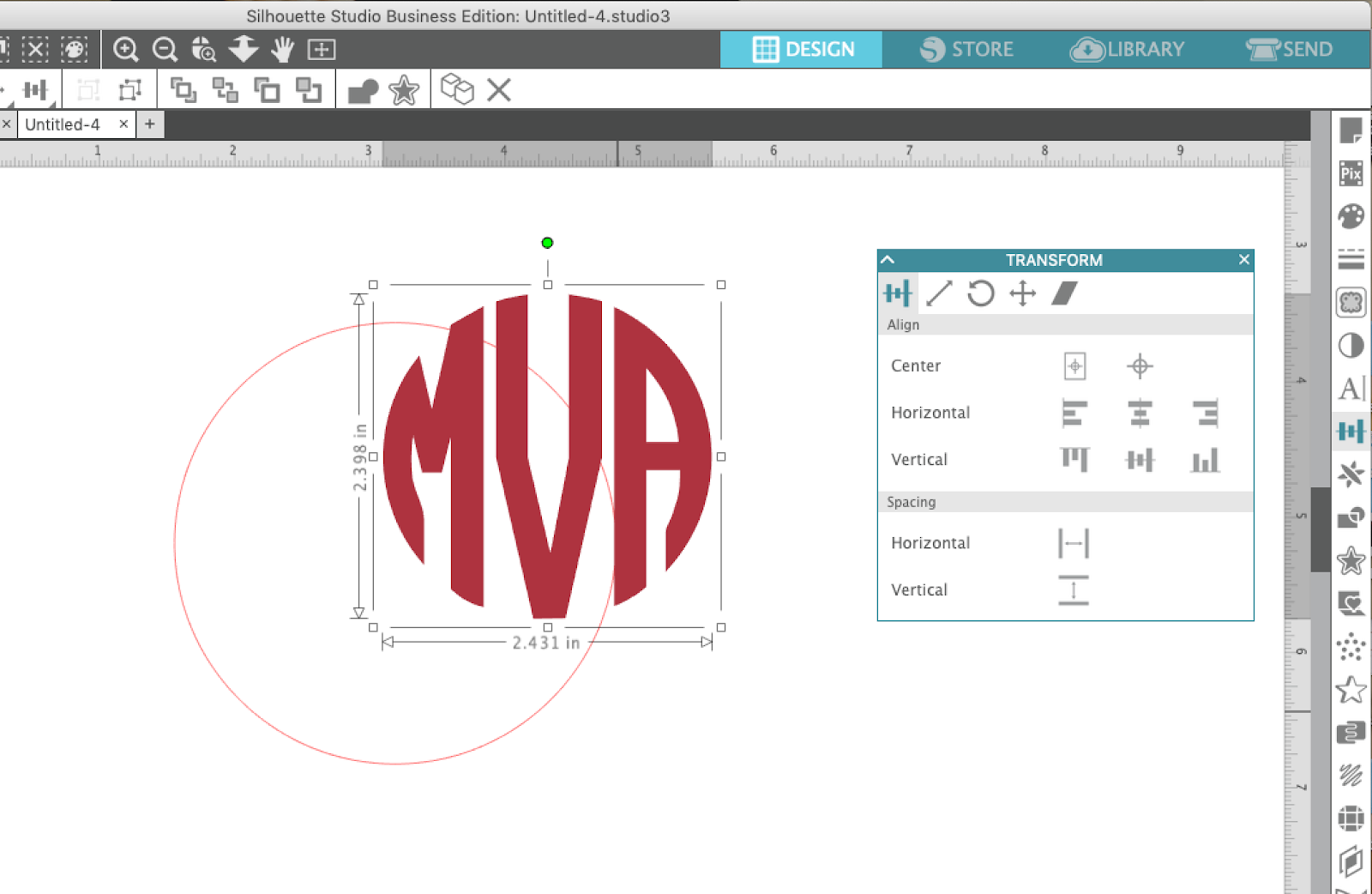Select the Pan Using Mouse tool

[283, 49]
